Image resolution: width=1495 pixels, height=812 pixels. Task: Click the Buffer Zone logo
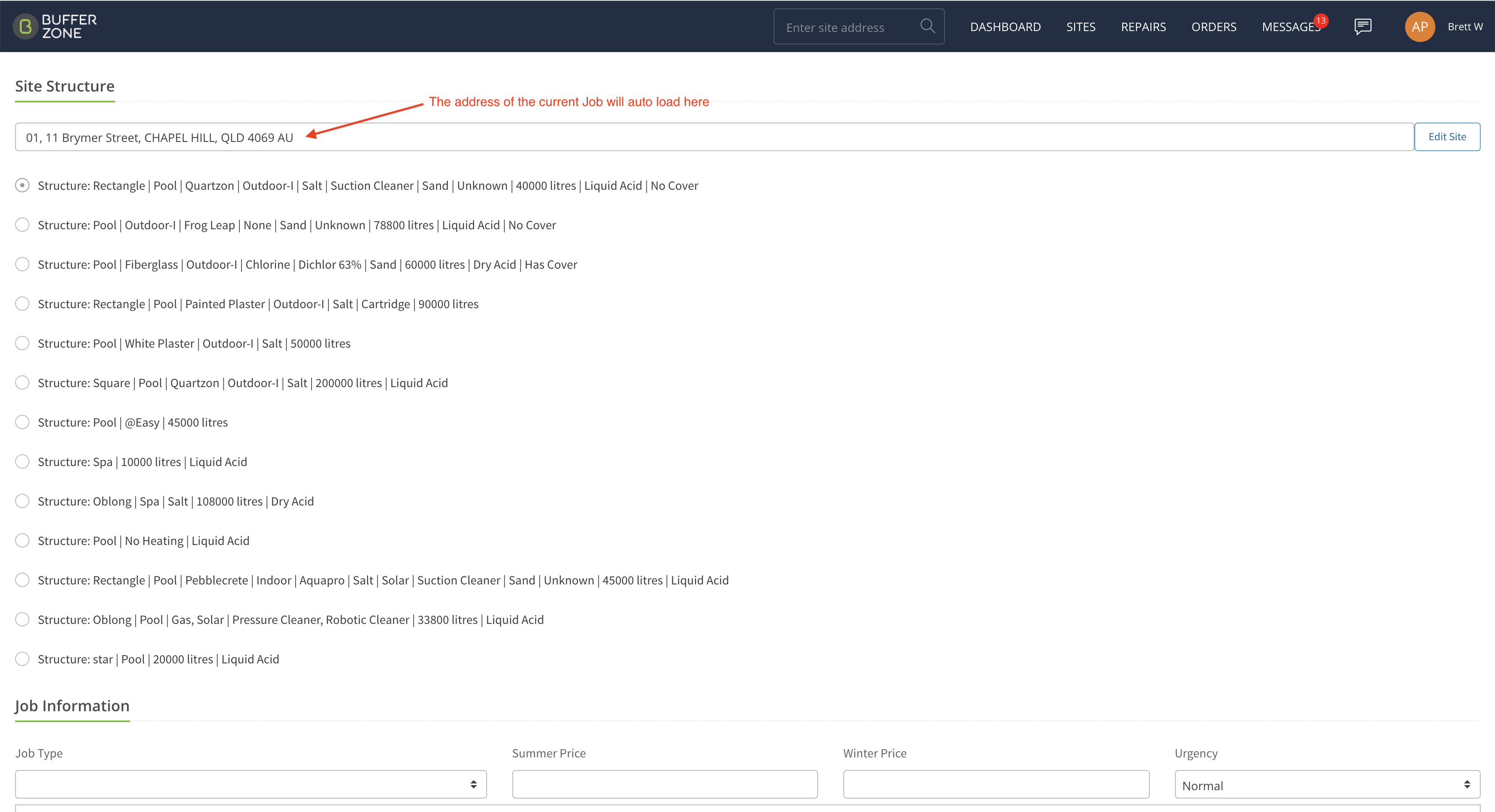click(55, 26)
